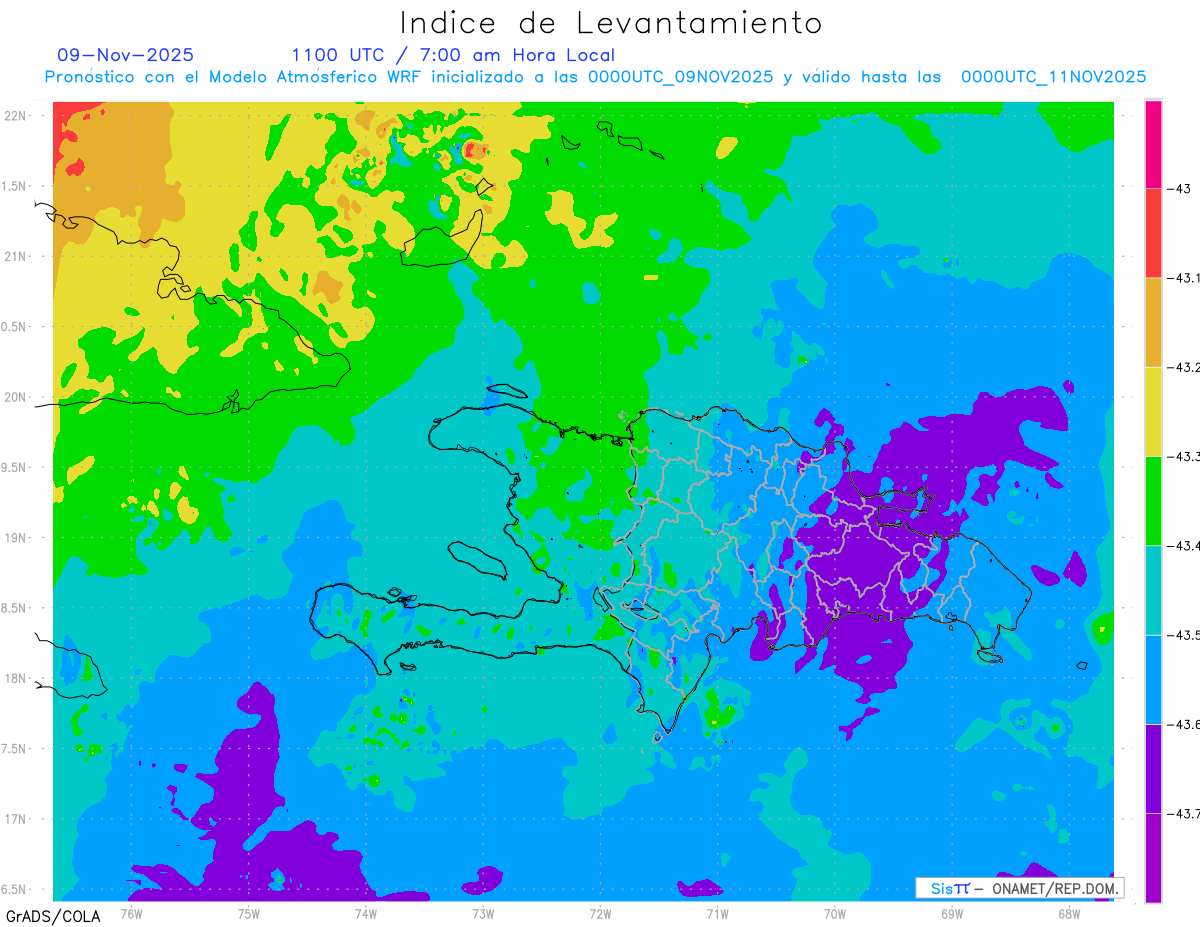
Task: Click the title 'Indice de Levantamiento'
Action: (x=610, y=22)
